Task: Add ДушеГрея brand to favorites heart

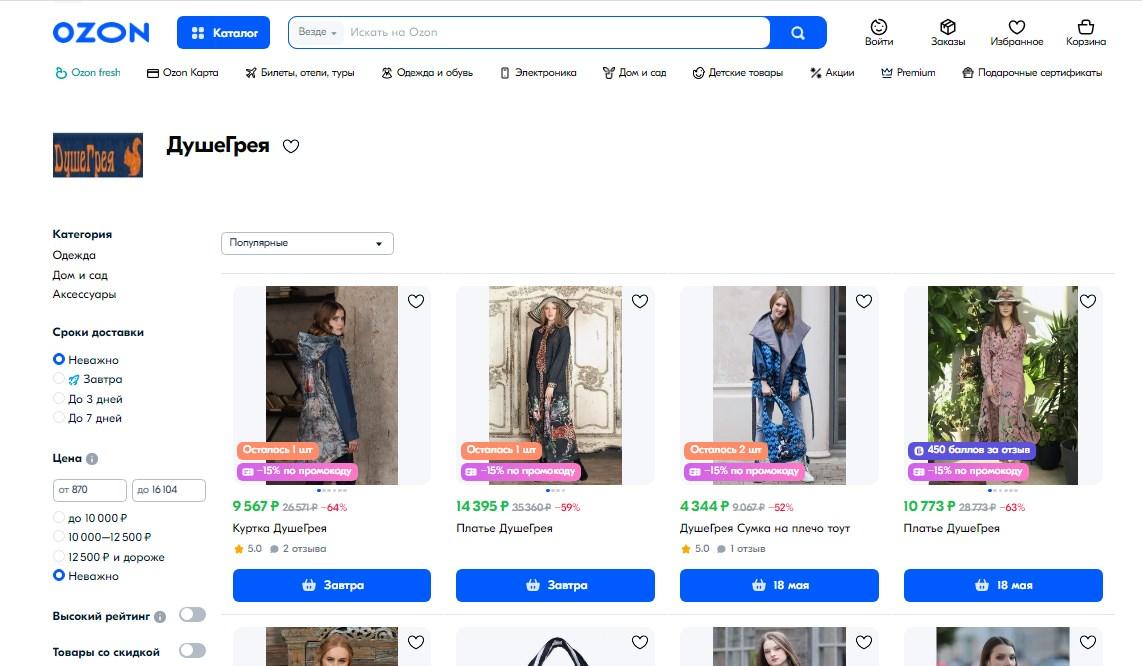Action: pos(291,146)
